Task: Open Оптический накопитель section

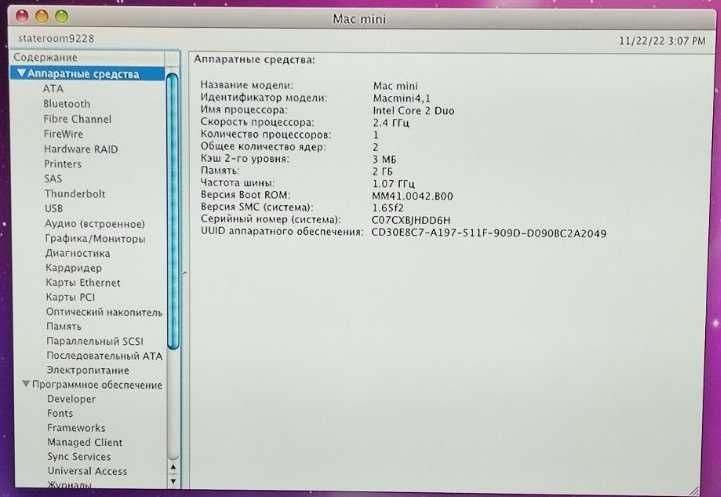Action: point(104,312)
